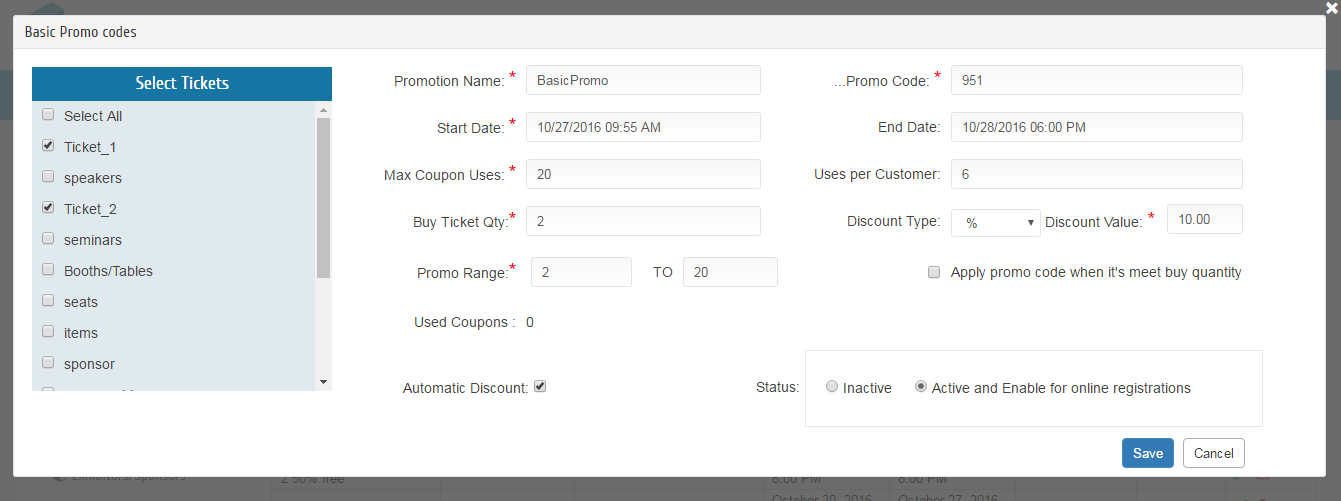The height and width of the screenshot is (501, 1341).
Task: Click the Discount Value field
Action: (x=1205, y=219)
